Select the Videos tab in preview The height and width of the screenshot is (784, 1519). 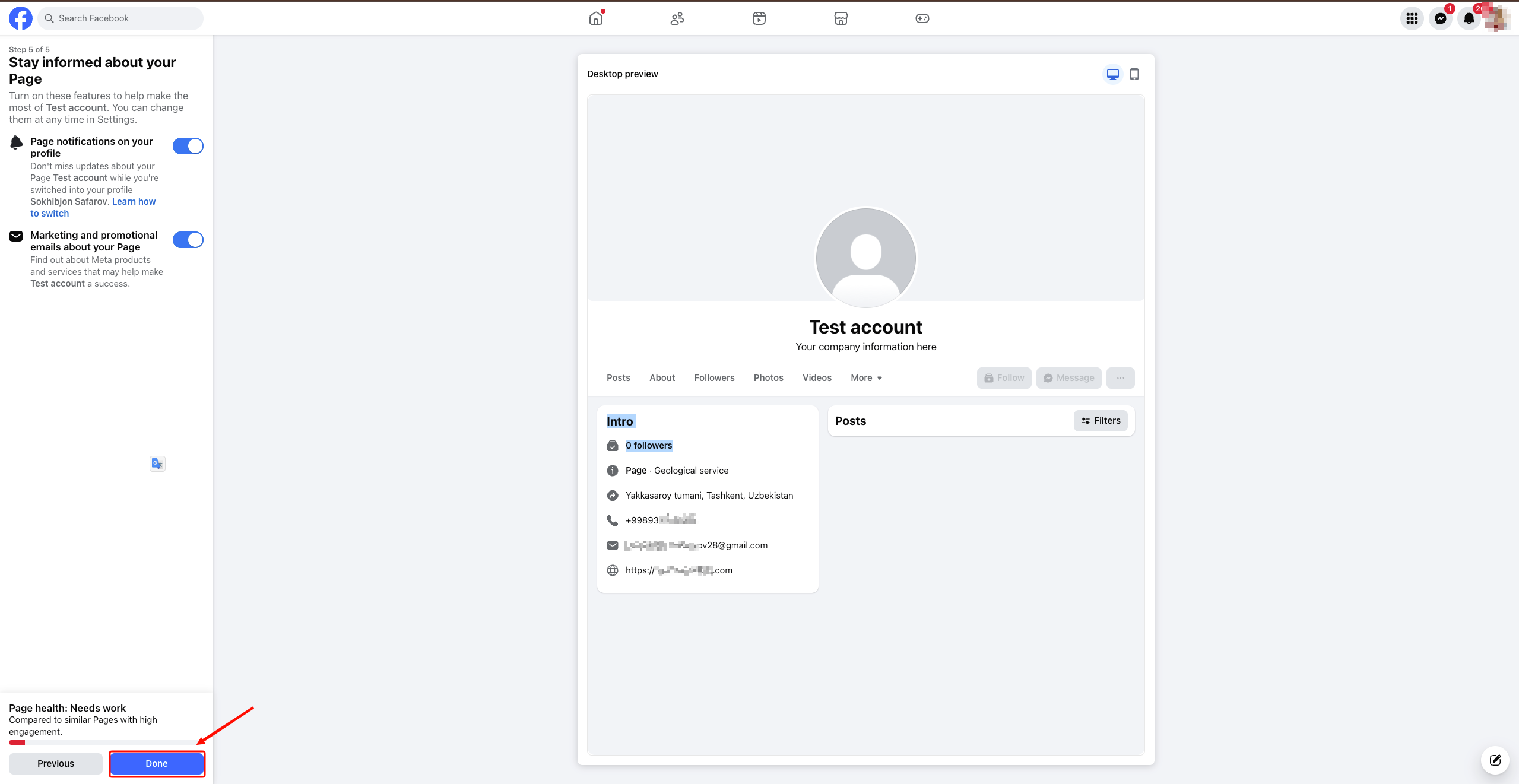pyautogui.click(x=817, y=378)
